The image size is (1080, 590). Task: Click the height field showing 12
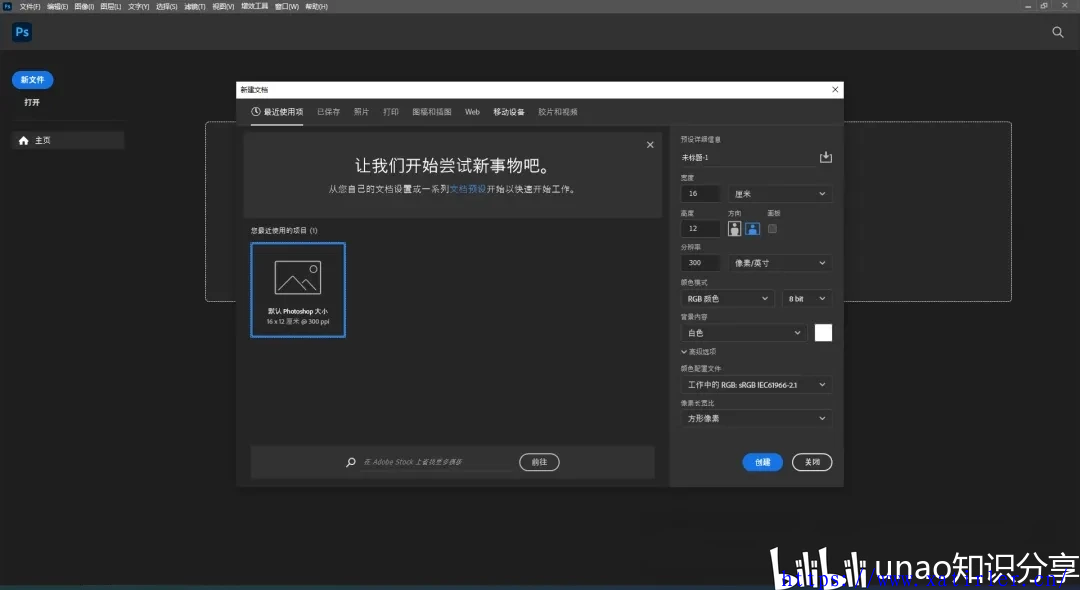700,229
